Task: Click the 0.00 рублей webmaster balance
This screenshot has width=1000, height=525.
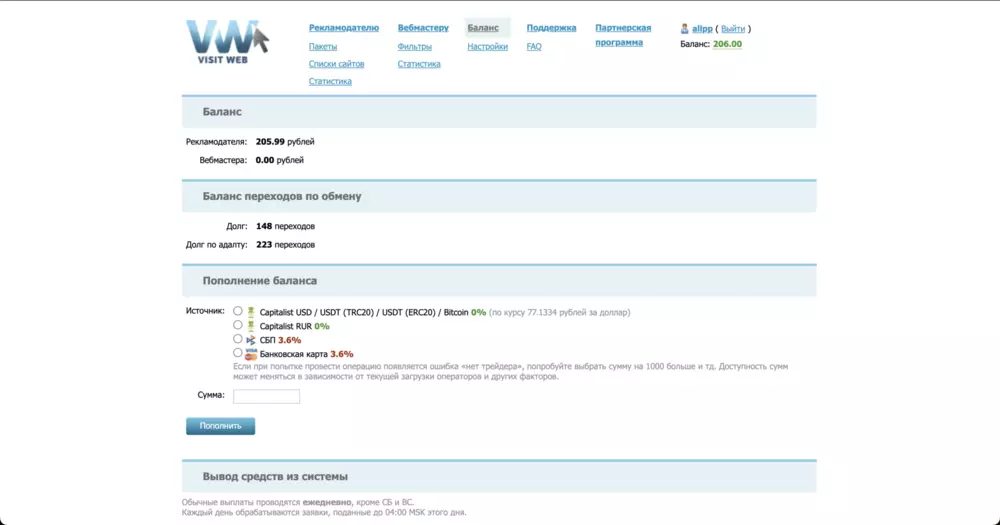Action: pos(279,160)
